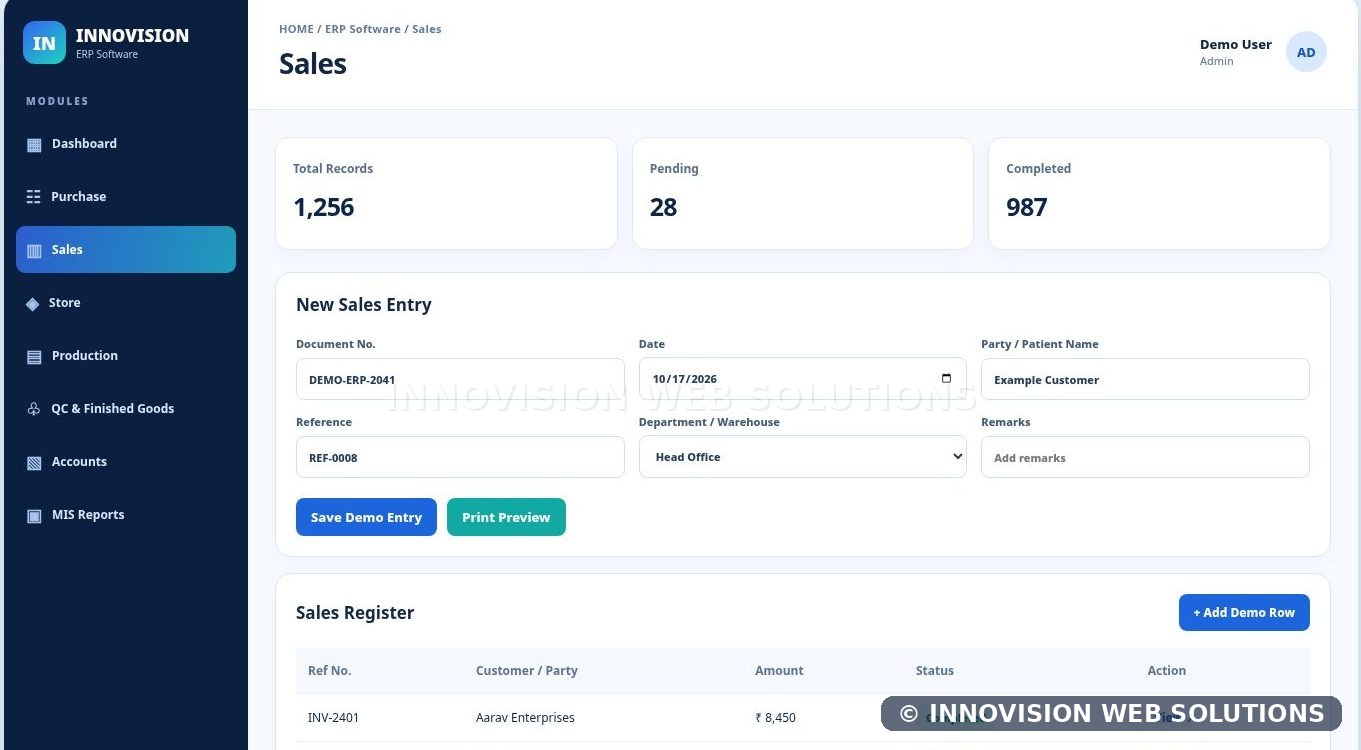Click ERP Software in the breadcrumb
Screen dimensions: 1361x750
363,29
